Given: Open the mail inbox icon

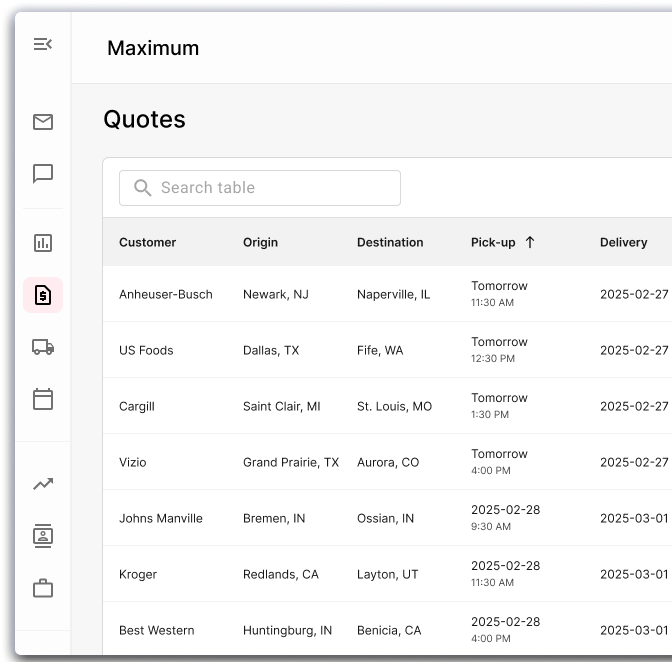Looking at the screenshot, I should tap(43, 122).
